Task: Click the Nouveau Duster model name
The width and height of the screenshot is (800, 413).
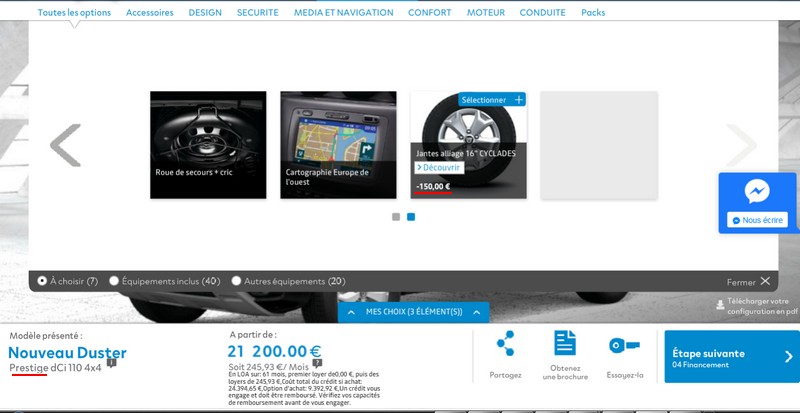Action: pos(67,352)
